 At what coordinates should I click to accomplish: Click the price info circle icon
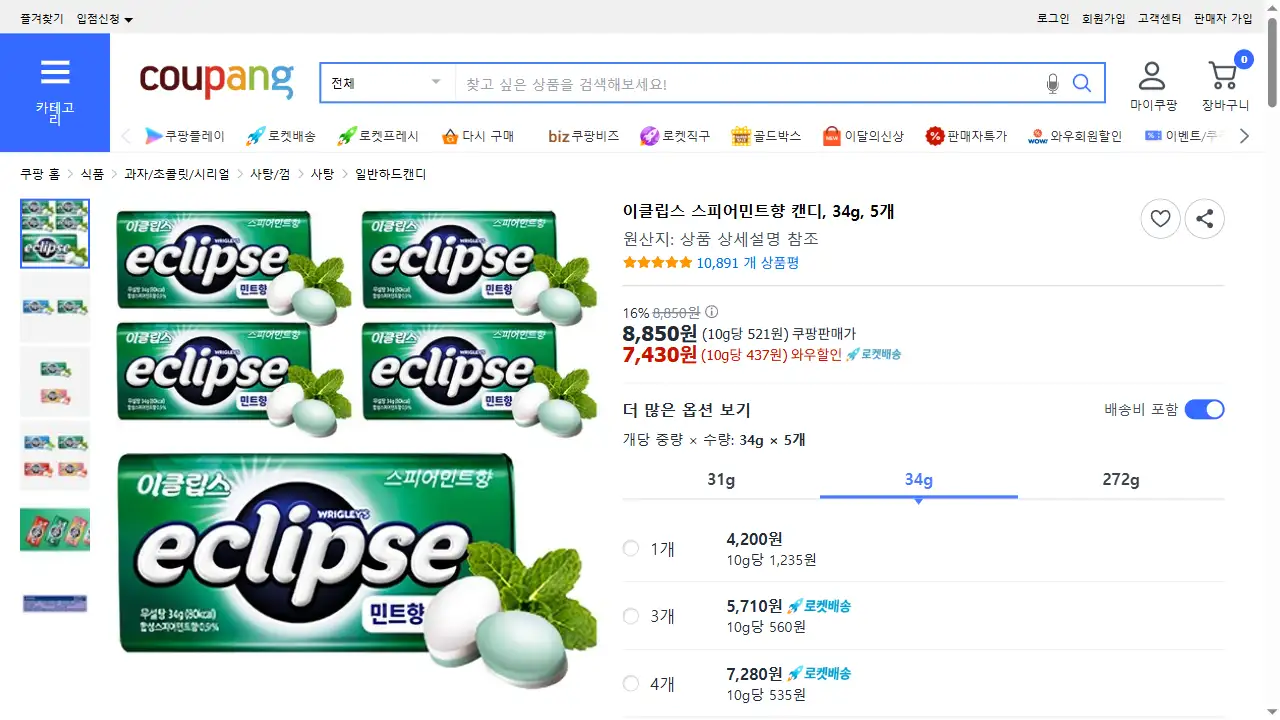pos(711,312)
